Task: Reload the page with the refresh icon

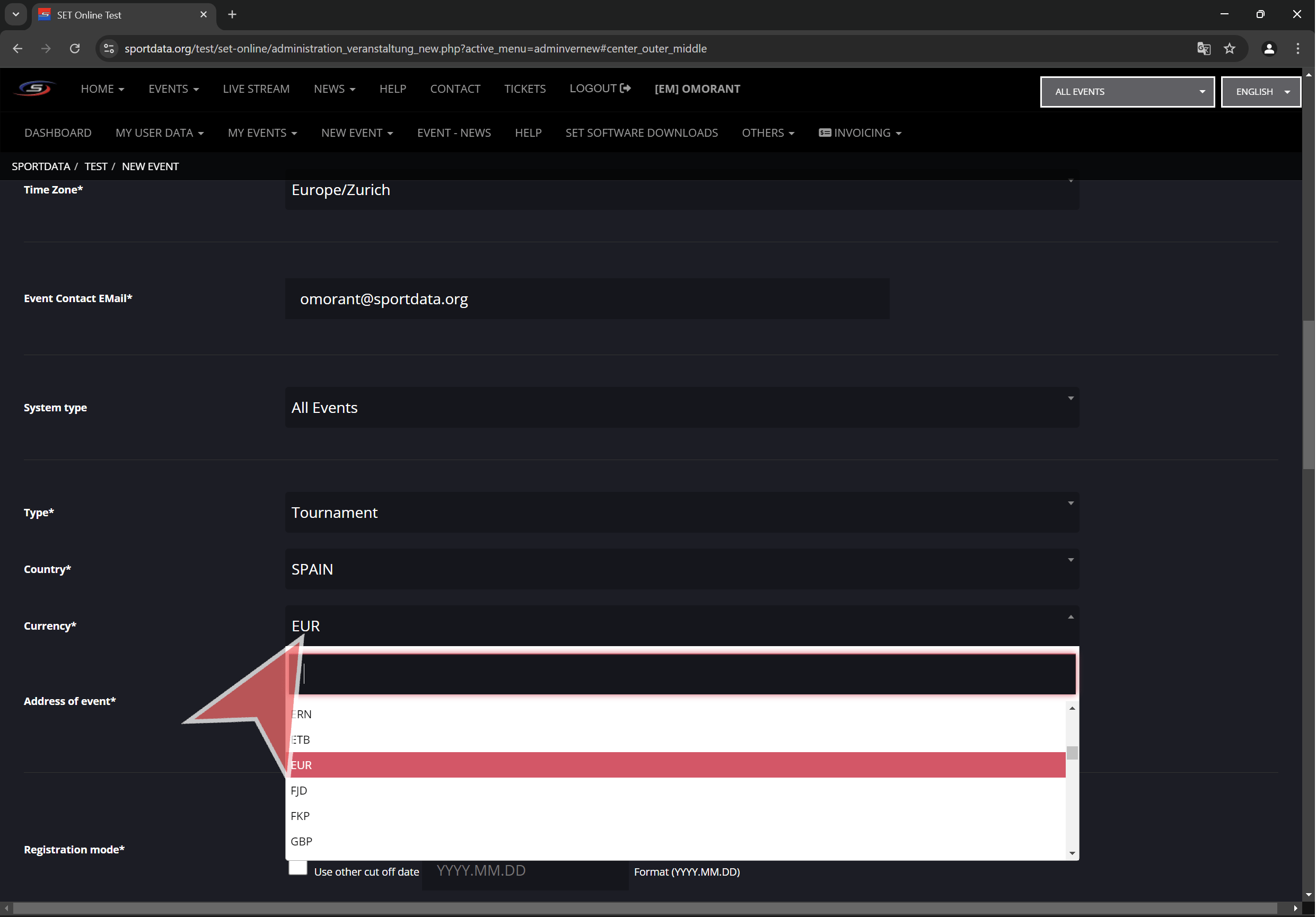Action: click(x=75, y=49)
